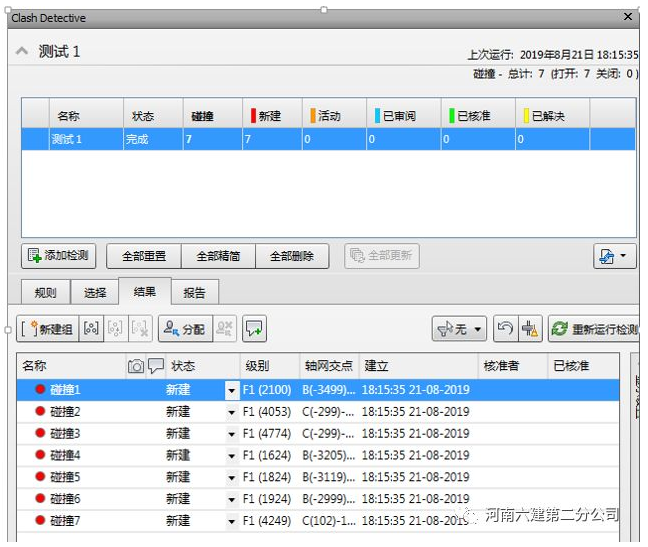
Task: Select clash result 碰撞3
Action: [x=318, y=434]
